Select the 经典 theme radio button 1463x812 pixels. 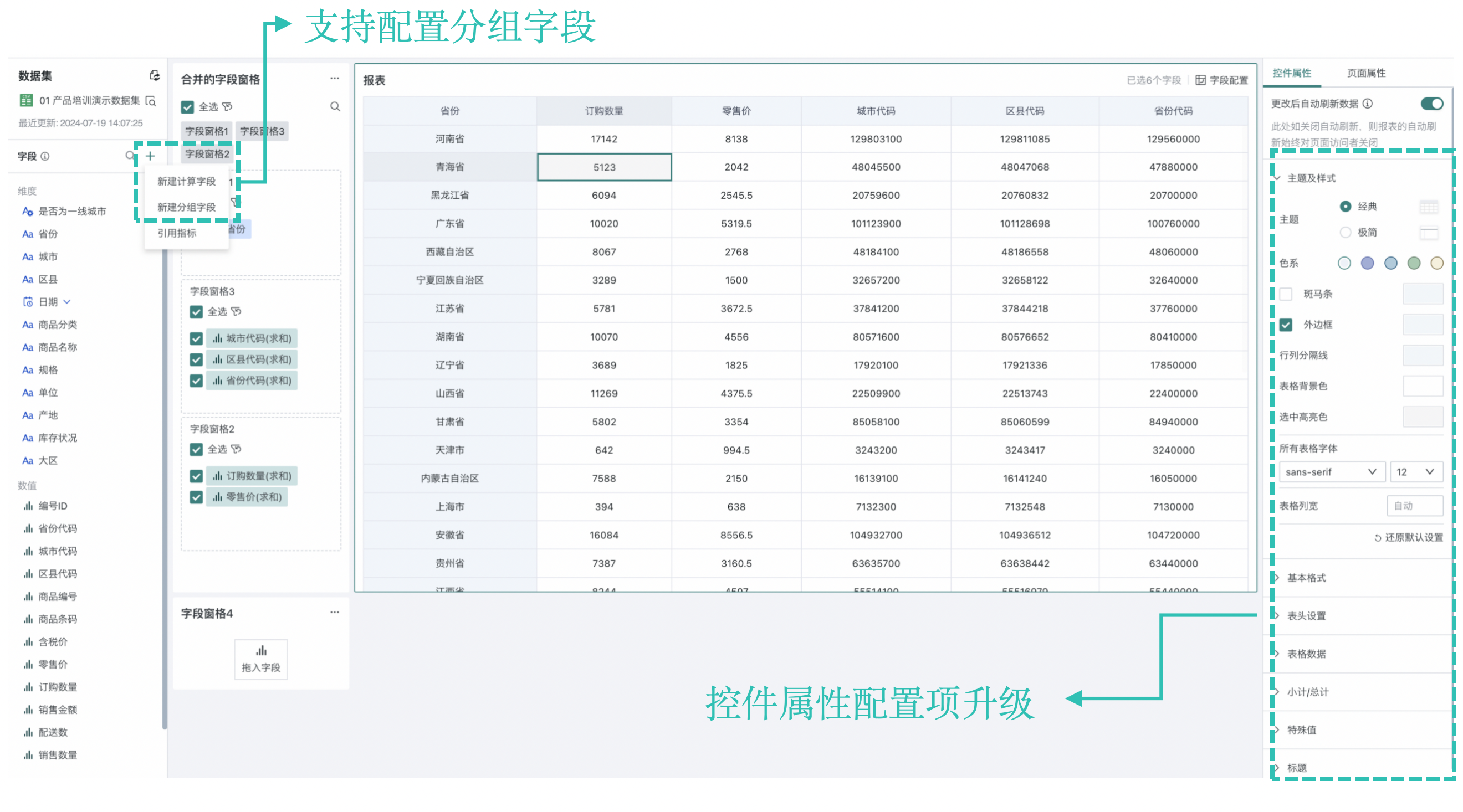coord(1345,206)
